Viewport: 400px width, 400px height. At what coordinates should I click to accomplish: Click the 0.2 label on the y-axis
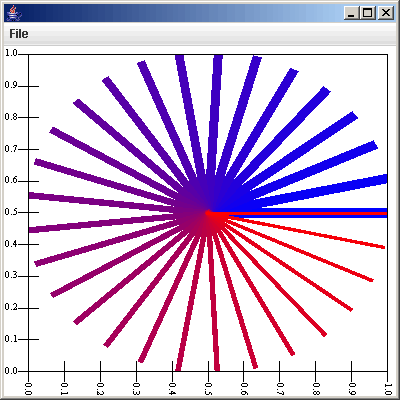click(11, 307)
